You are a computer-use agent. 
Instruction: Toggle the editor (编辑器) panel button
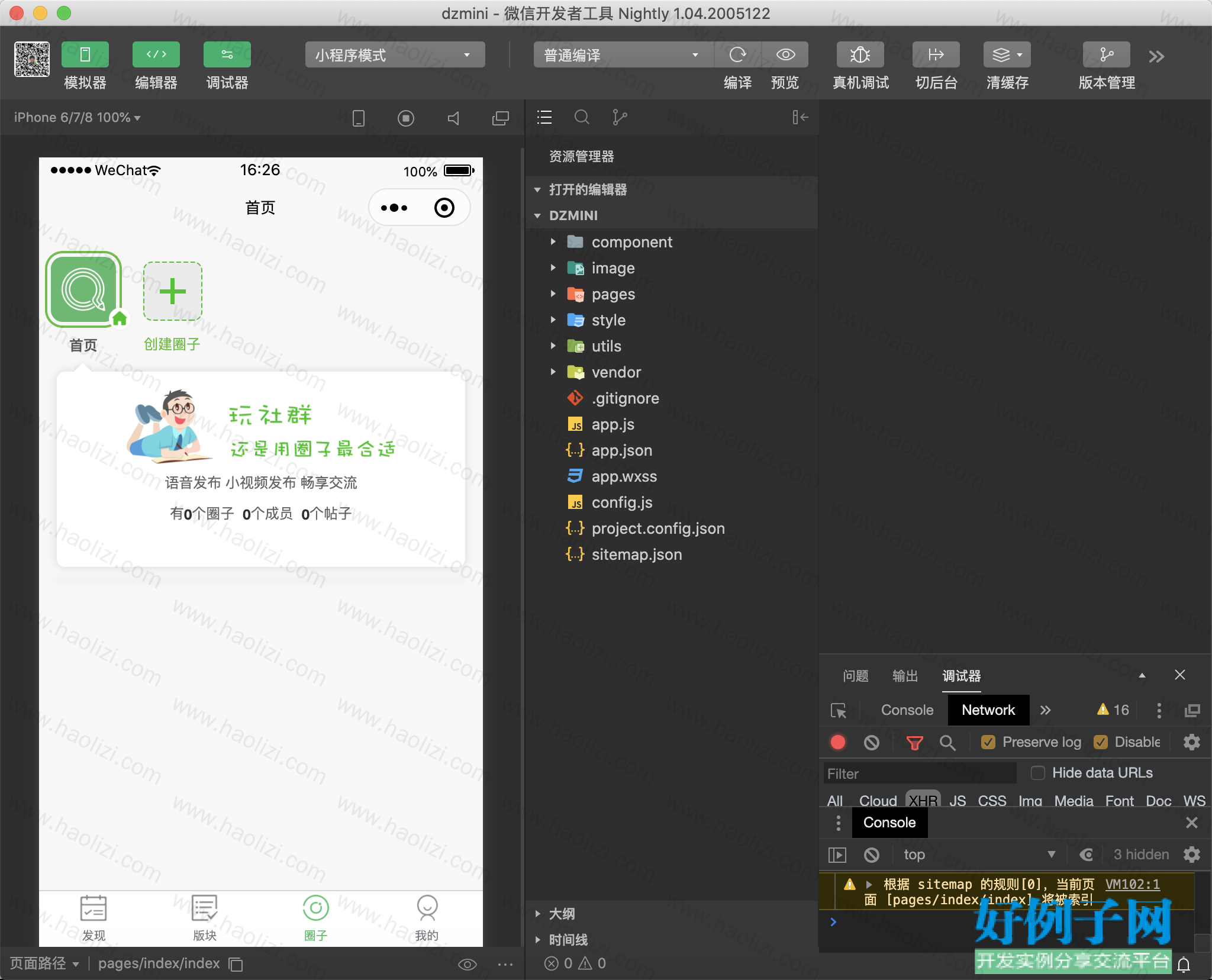[x=156, y=55]
